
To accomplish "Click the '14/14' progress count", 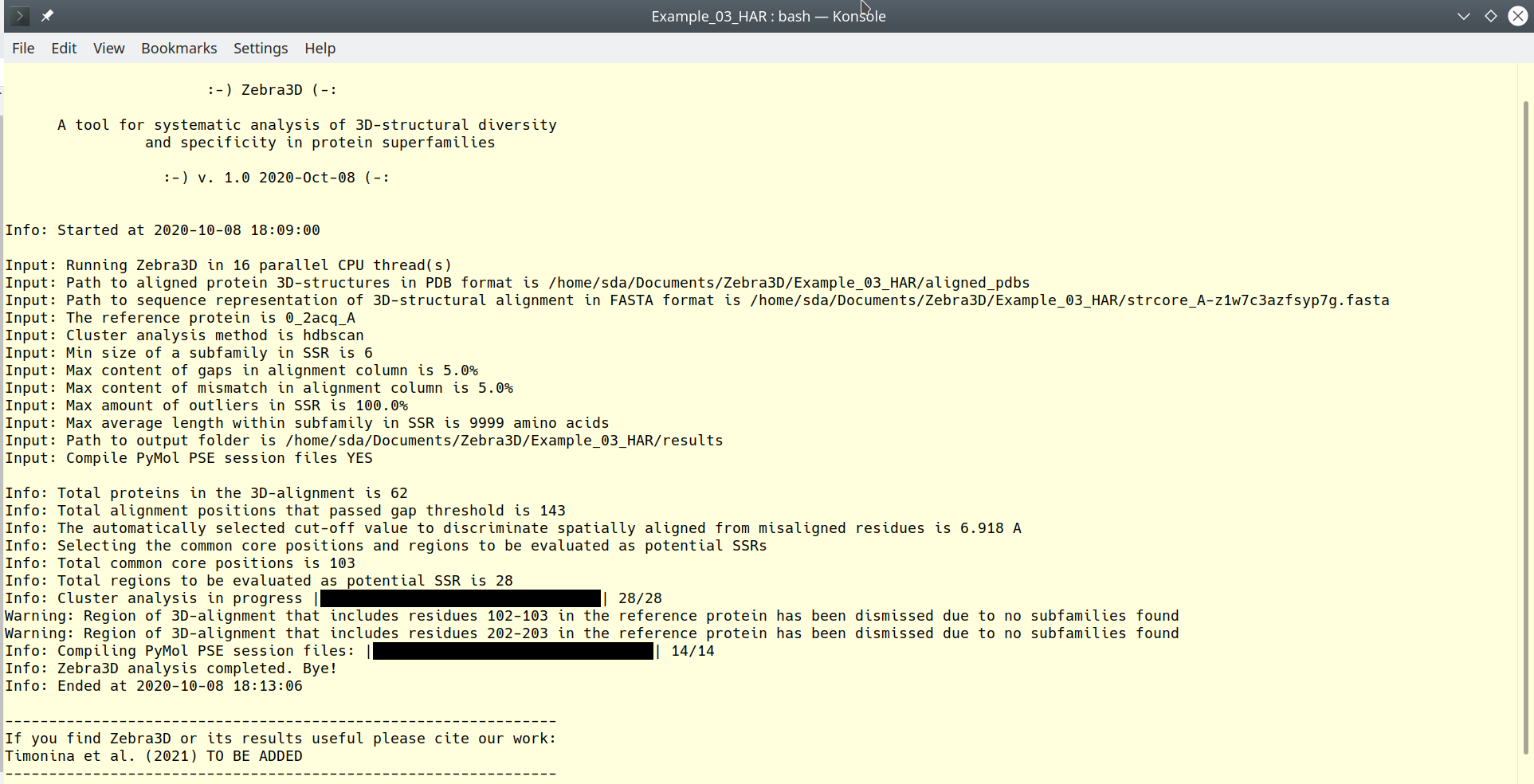I will coord(692,651).
